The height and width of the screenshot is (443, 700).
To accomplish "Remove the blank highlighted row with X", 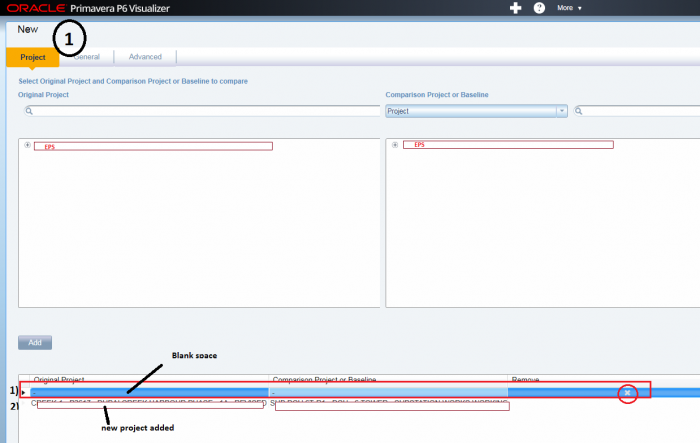I will [x=627, y=393].
